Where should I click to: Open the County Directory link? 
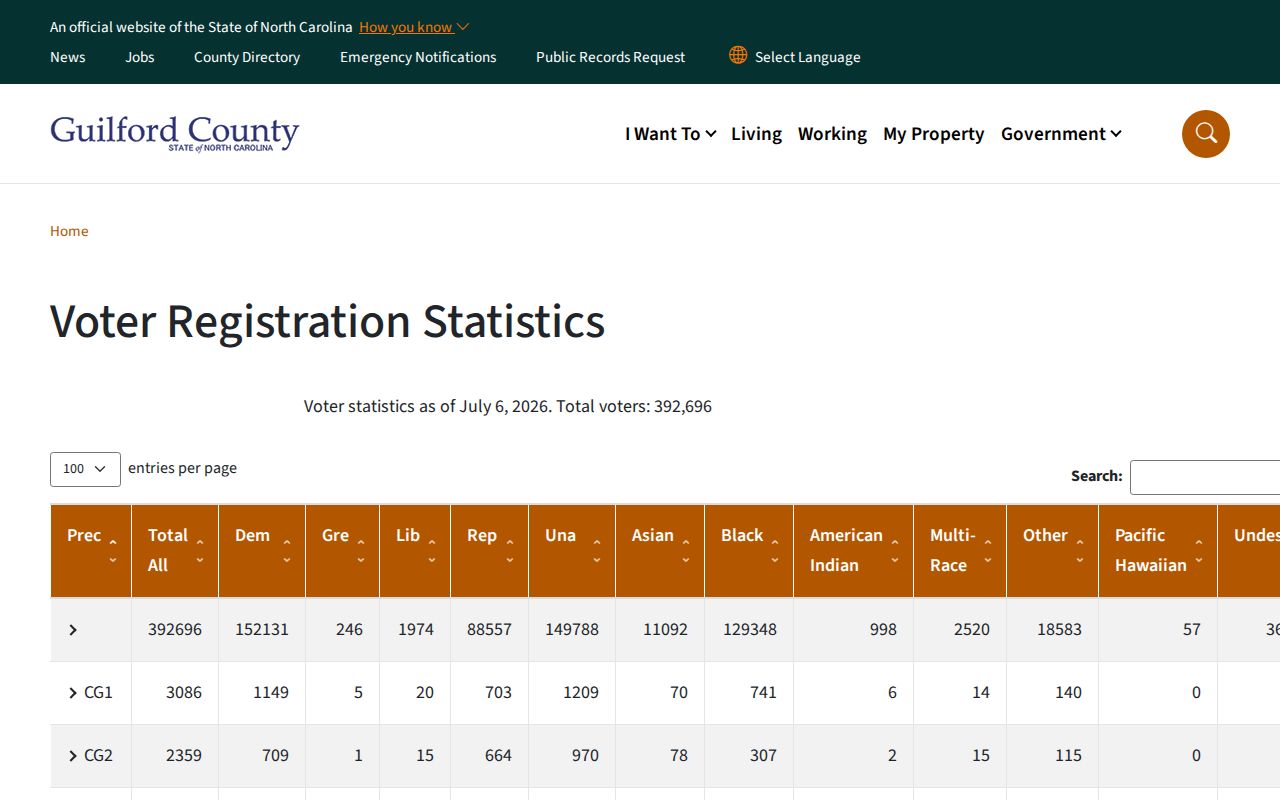[x=247, y=57]
